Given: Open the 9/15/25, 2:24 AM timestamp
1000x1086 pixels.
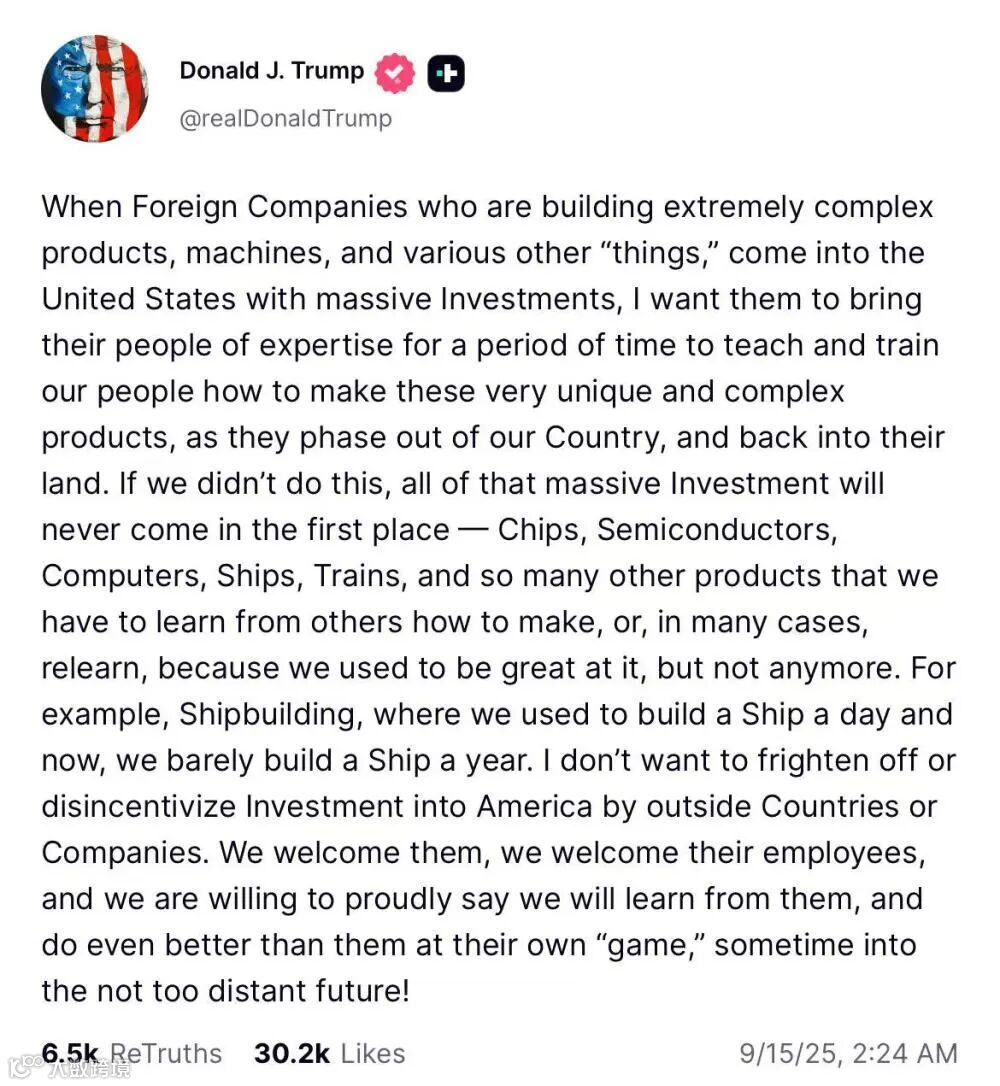Looking at the screenshot, I should [x=848, y=1053].
